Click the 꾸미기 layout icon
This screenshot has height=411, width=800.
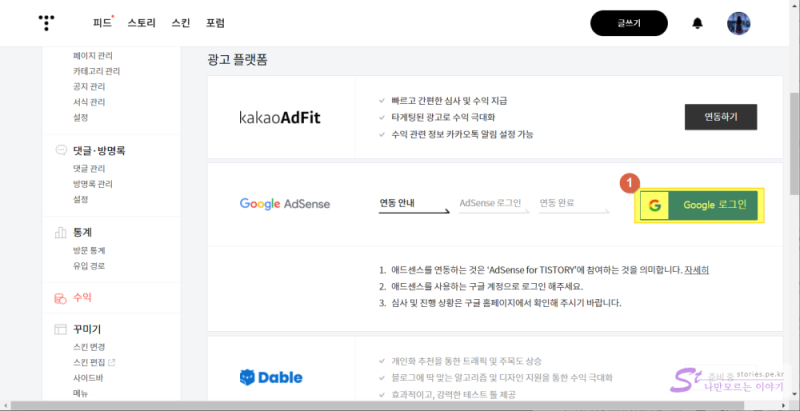coord(61,329)
